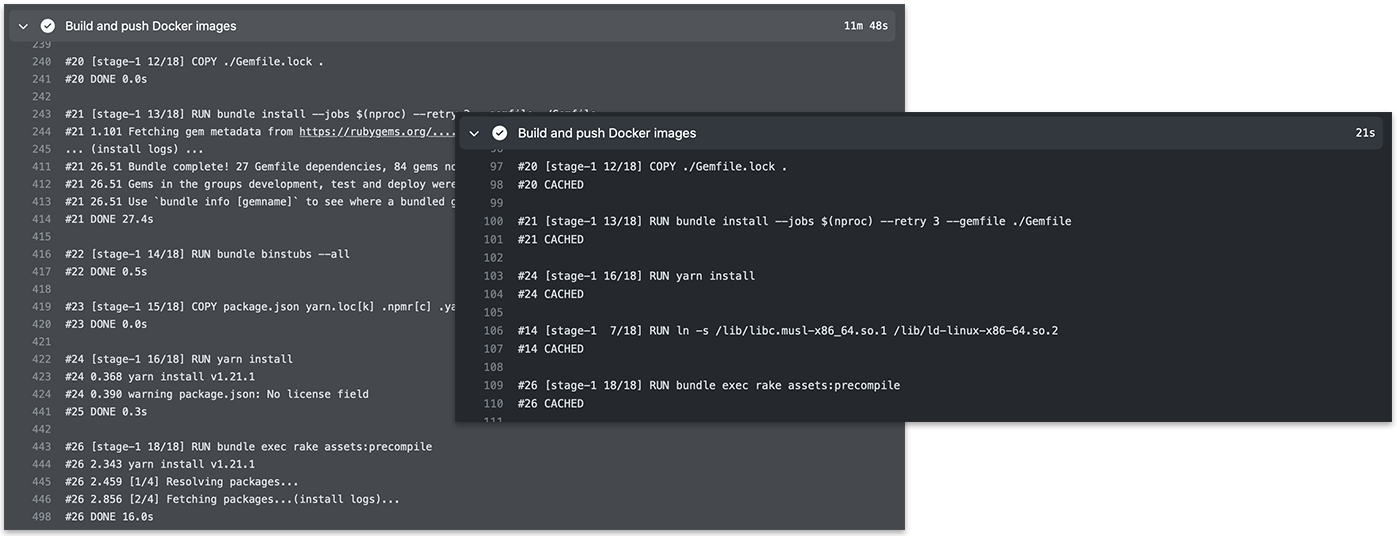Click line 97 'COPY ./Gemfile.lock .' in front log

pos(718,166)
